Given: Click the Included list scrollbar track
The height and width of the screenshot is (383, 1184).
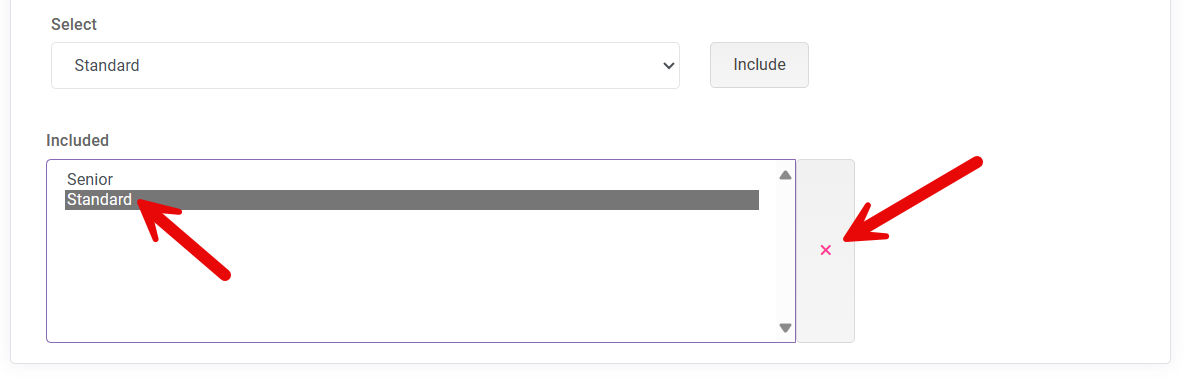Looking at the screenshot, I should [x=785, y=252].
